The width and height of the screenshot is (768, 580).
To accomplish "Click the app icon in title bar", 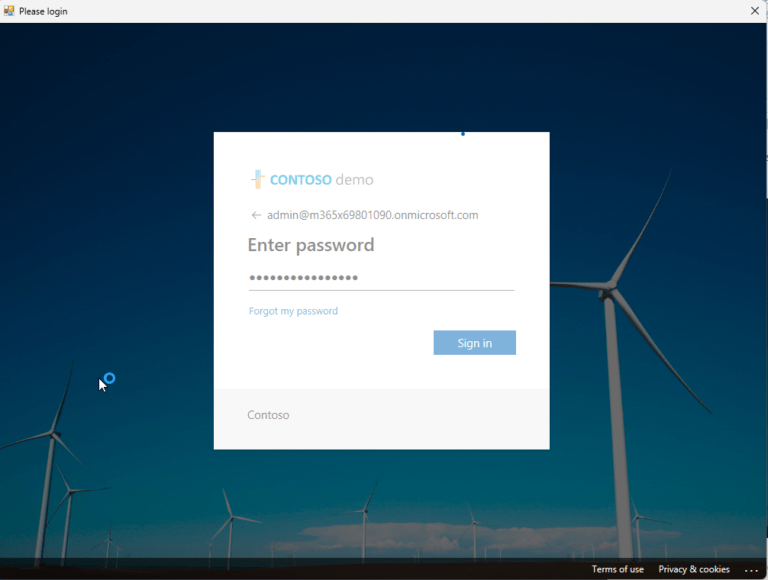I will click(x=9, y=11).
